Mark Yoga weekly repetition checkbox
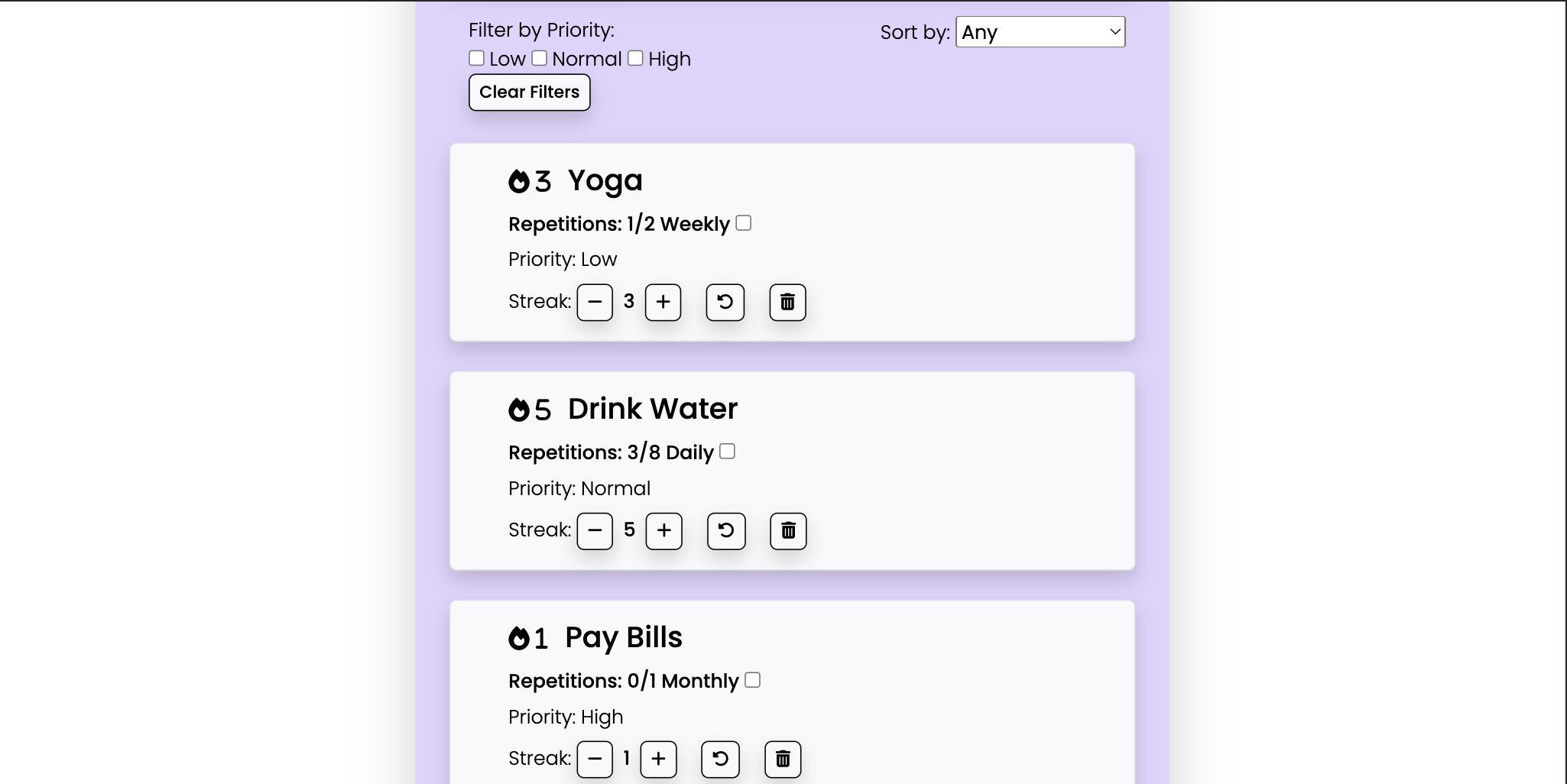Viewport: 1567px width, 784px height. 744,223
